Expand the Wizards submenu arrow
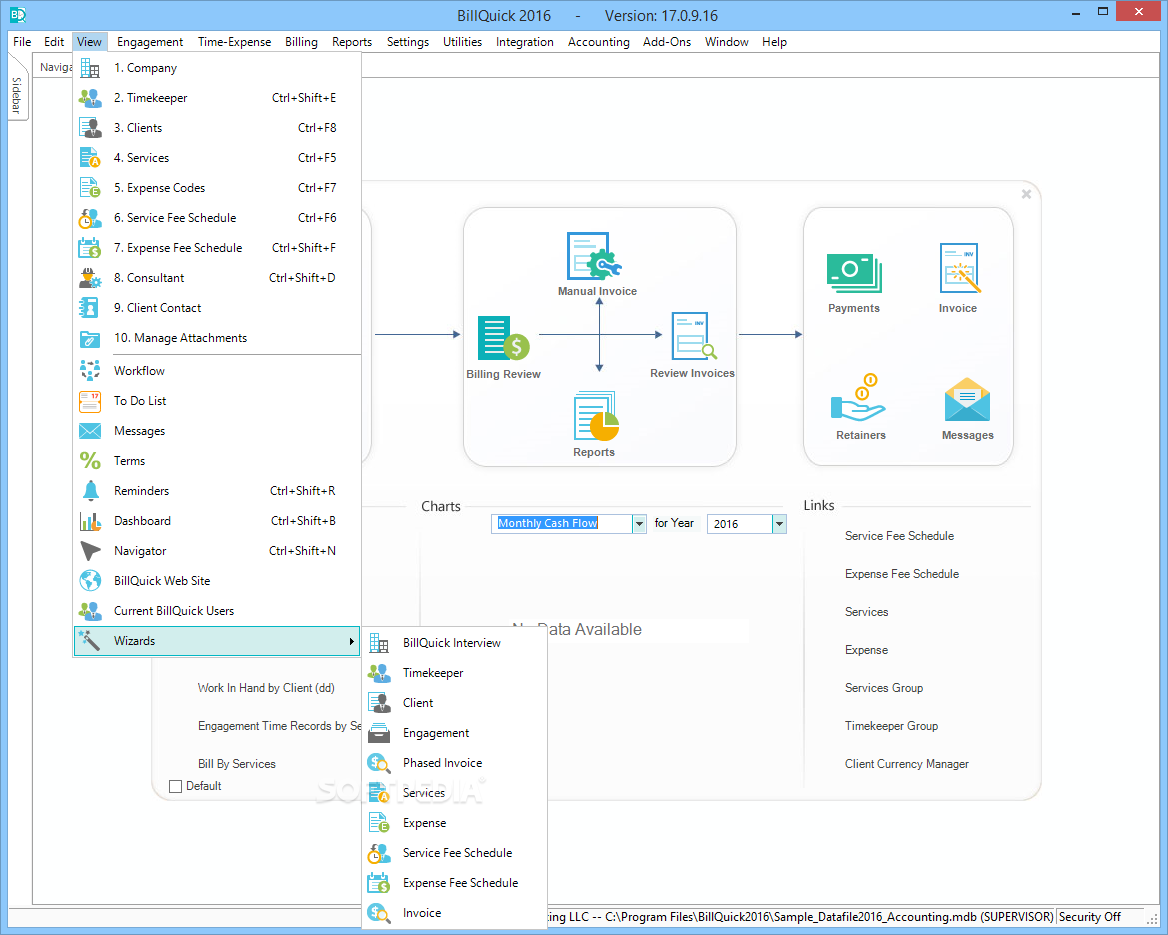The width and height of the screenshot is (1168, 935). [352, 641]
